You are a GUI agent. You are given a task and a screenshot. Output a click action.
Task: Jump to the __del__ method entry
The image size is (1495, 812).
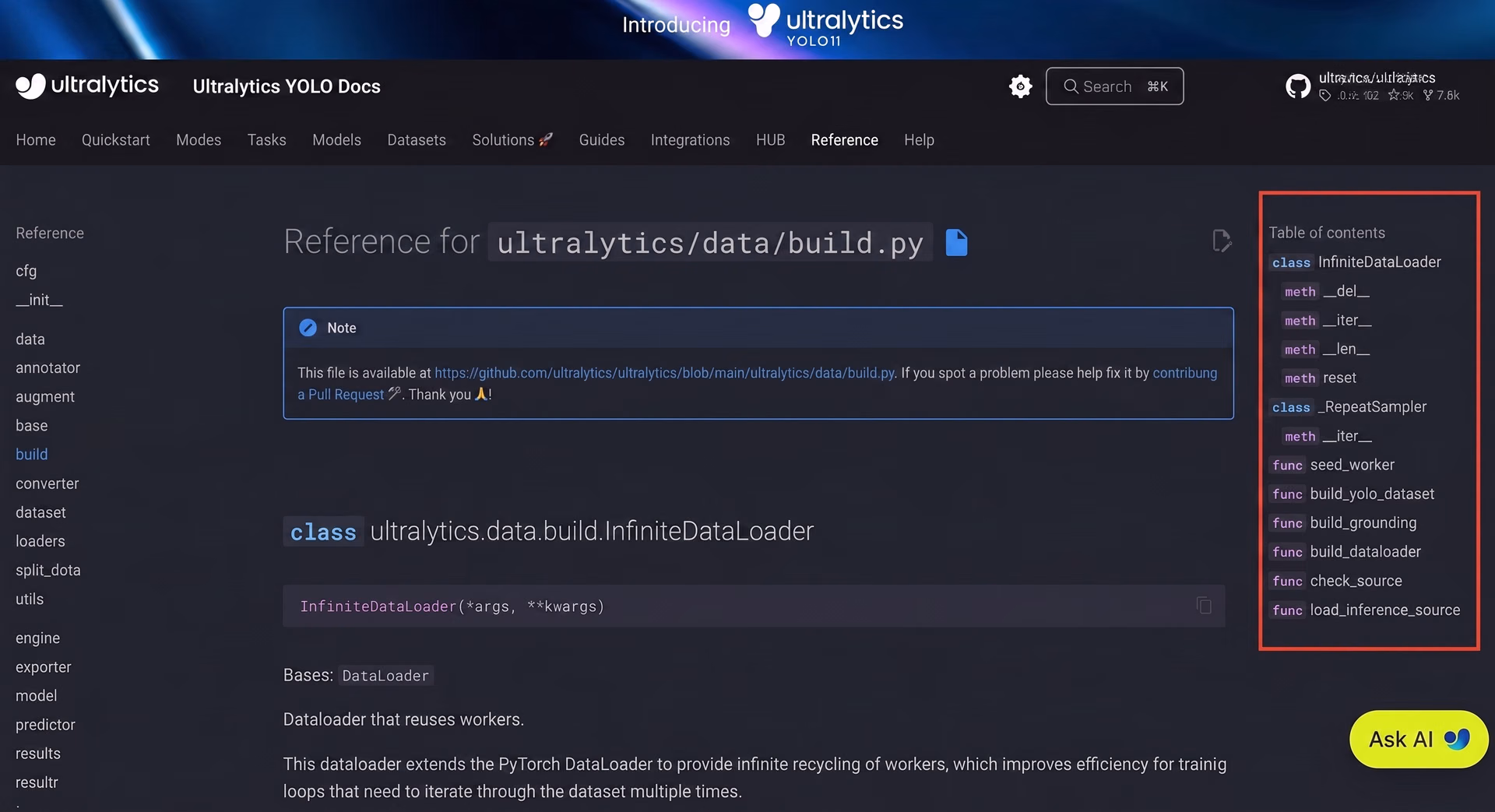pyautogui.click(x=1326, y=291)
